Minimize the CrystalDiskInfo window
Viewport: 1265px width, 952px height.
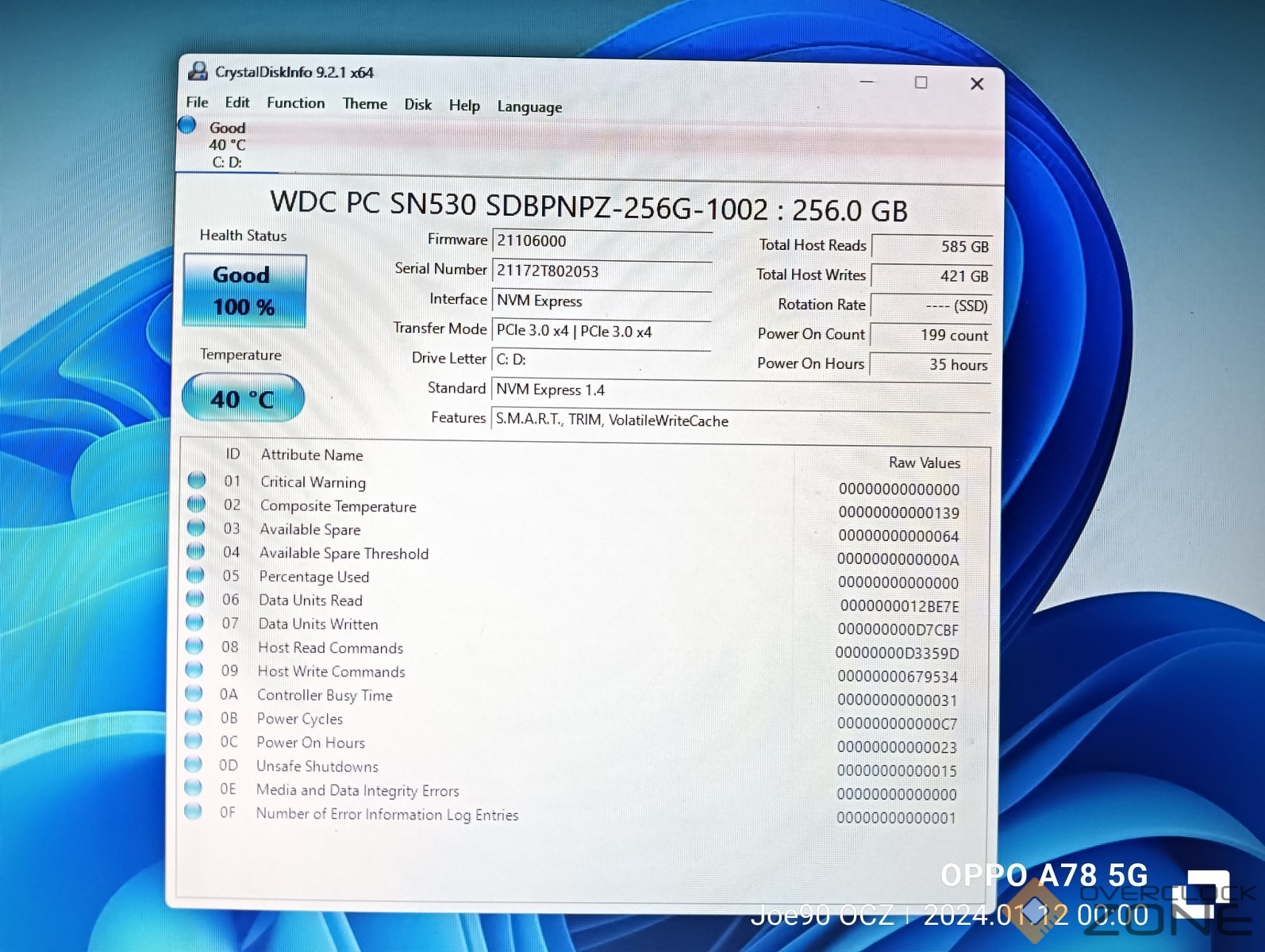click(867, 82)
